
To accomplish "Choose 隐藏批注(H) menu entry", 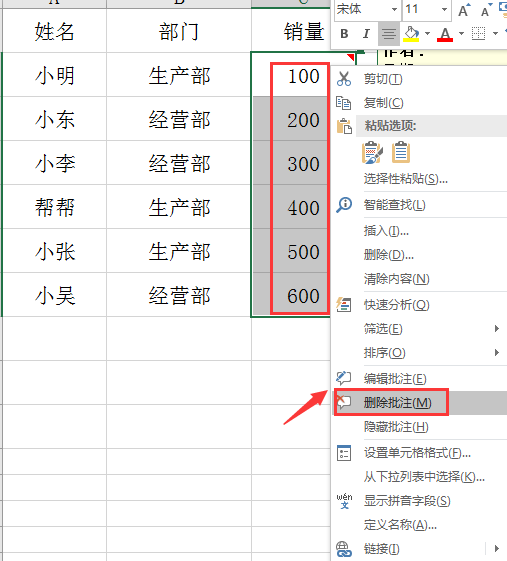I will coord(396,427).
